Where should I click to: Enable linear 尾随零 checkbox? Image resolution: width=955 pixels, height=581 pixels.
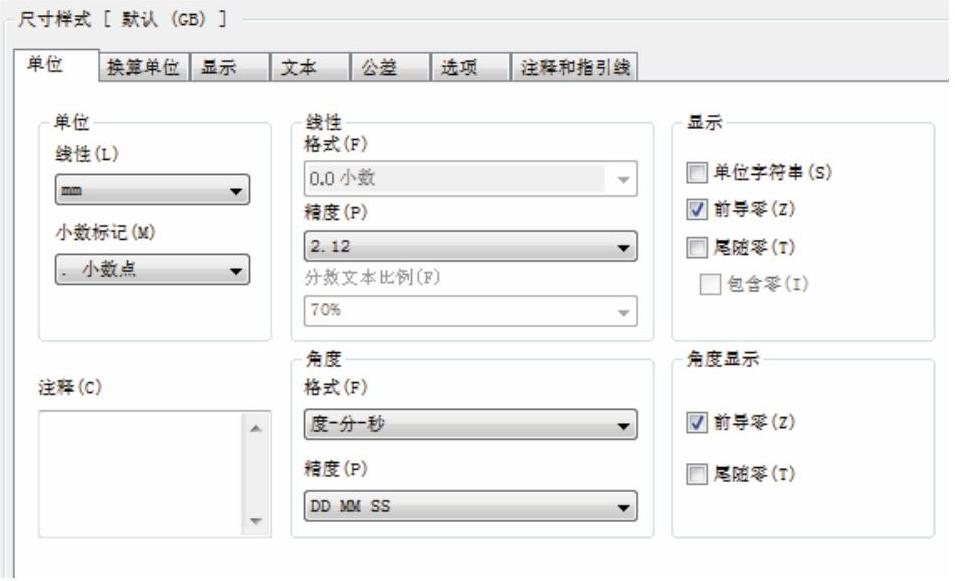tap(697, 247)
